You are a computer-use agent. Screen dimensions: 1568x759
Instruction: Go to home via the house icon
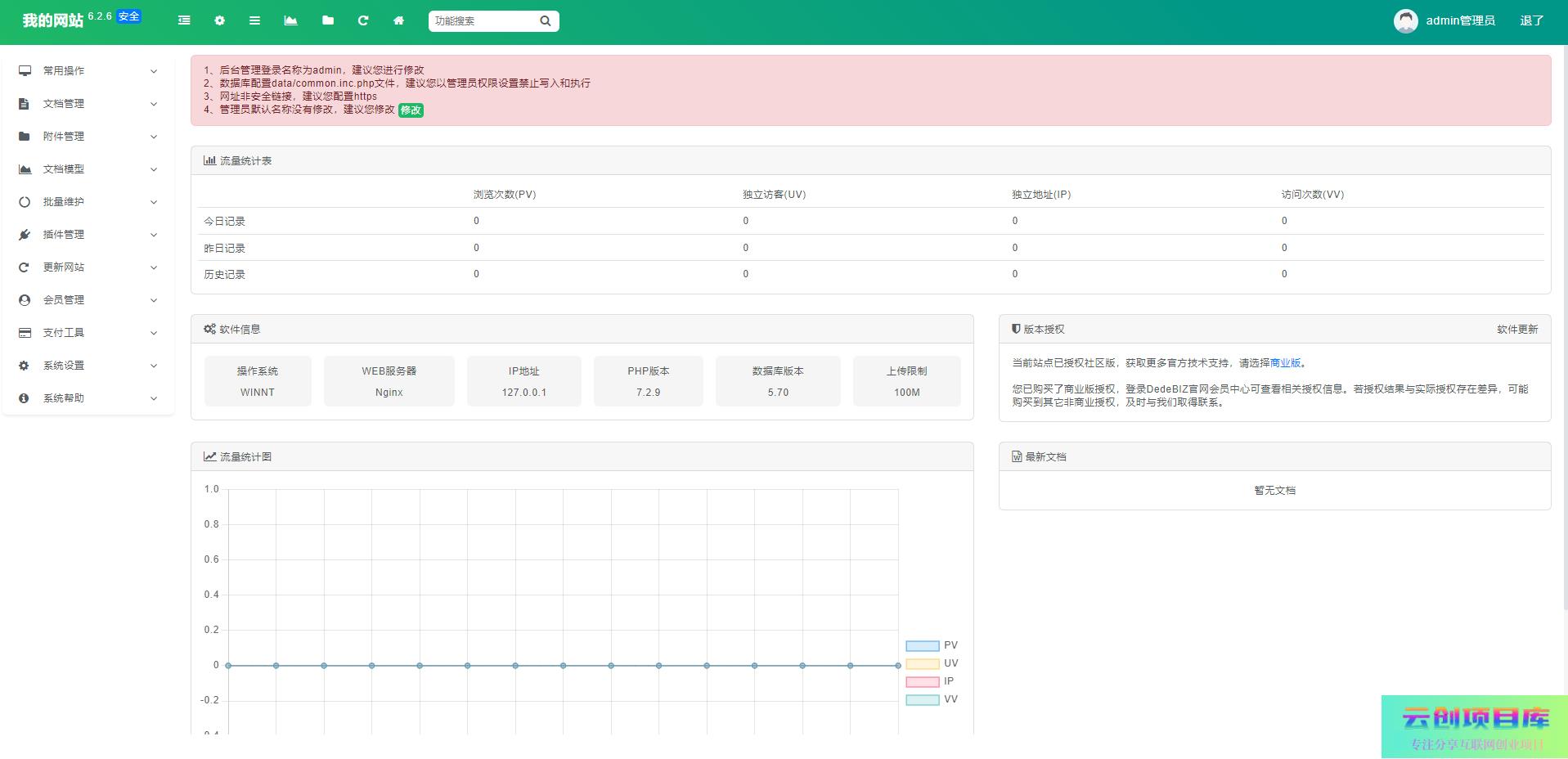coord(398,20)
